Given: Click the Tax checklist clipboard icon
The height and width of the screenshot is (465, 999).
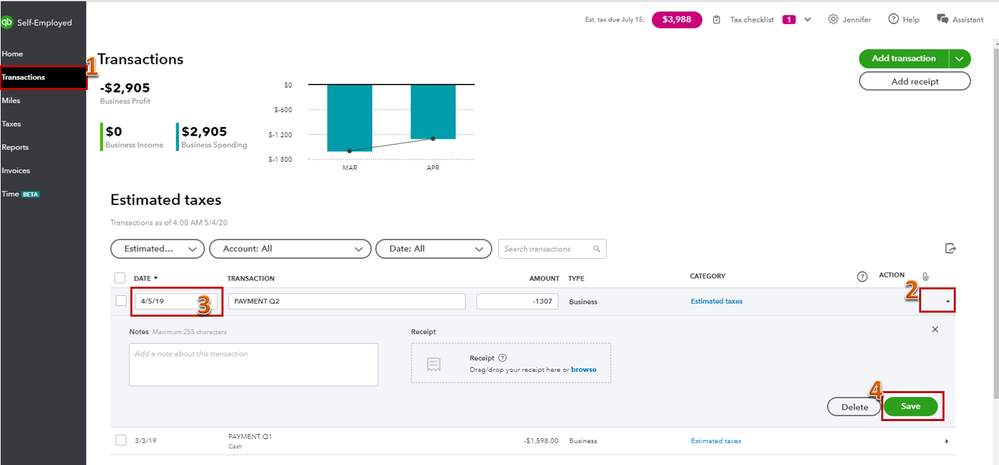Looking at the screenshot, I should click(x=717, y=20).
